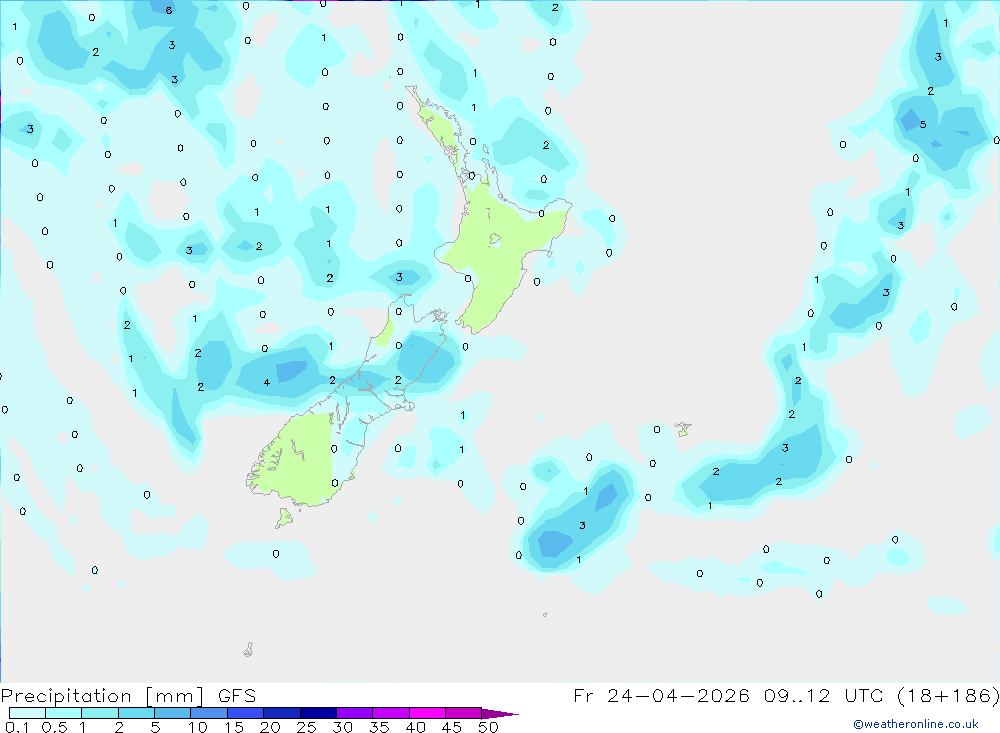Image resolution: width=1000 pixels, height=733 pixels.
Task: Click the legend label '40'
Action: [x=416, y=727]
